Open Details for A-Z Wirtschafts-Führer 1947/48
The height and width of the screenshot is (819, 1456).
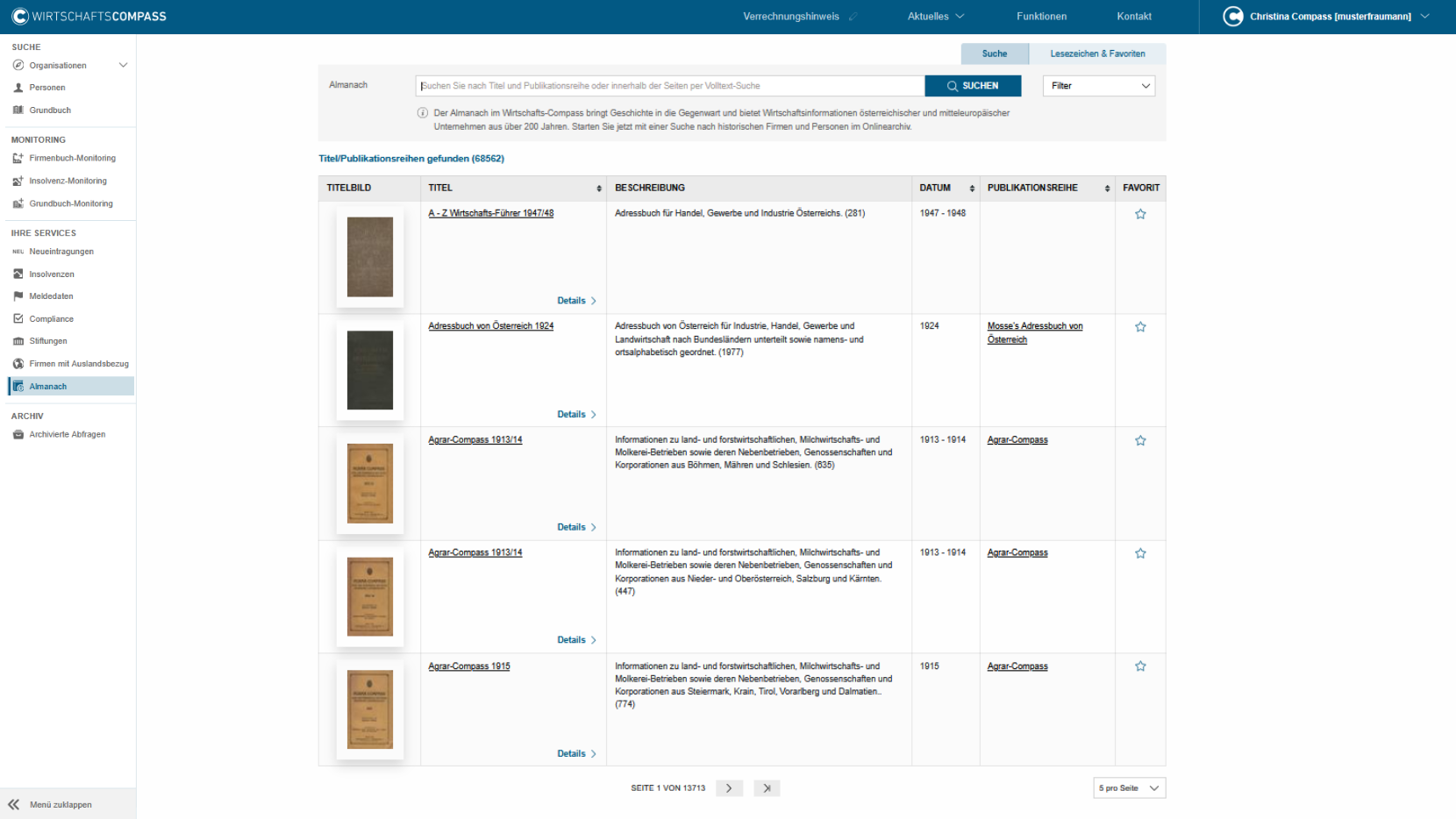[576, 301]
